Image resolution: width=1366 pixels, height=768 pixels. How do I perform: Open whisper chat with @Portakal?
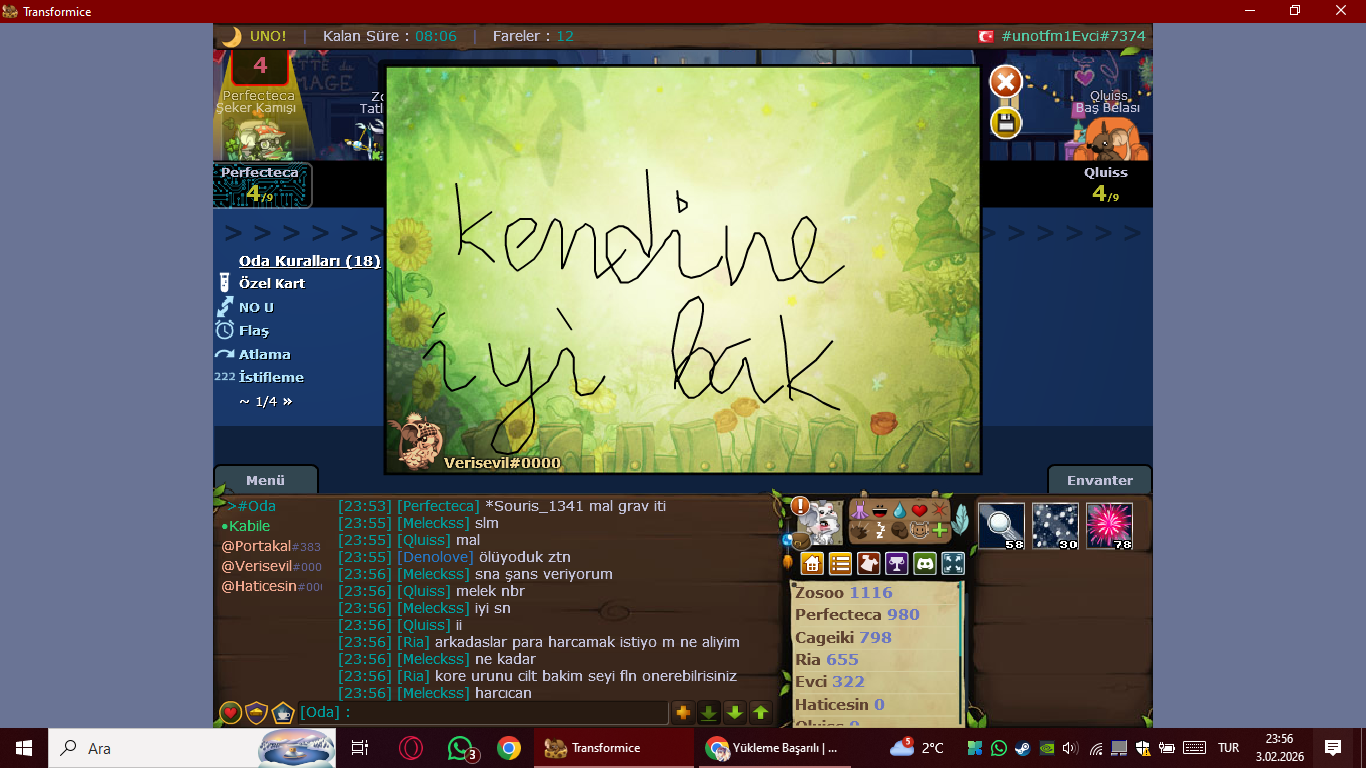pyautogui.click(x=271, y=546)
